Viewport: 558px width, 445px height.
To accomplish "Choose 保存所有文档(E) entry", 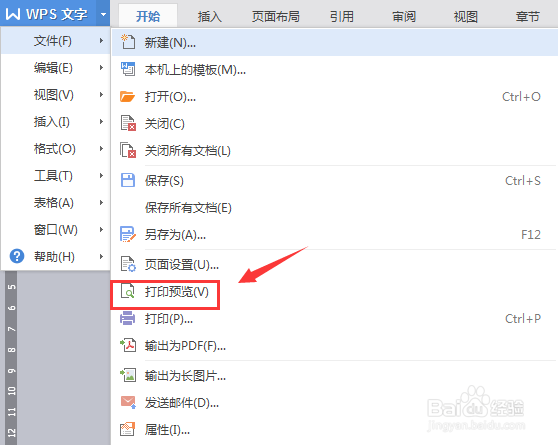I will [x=335, y=208].
